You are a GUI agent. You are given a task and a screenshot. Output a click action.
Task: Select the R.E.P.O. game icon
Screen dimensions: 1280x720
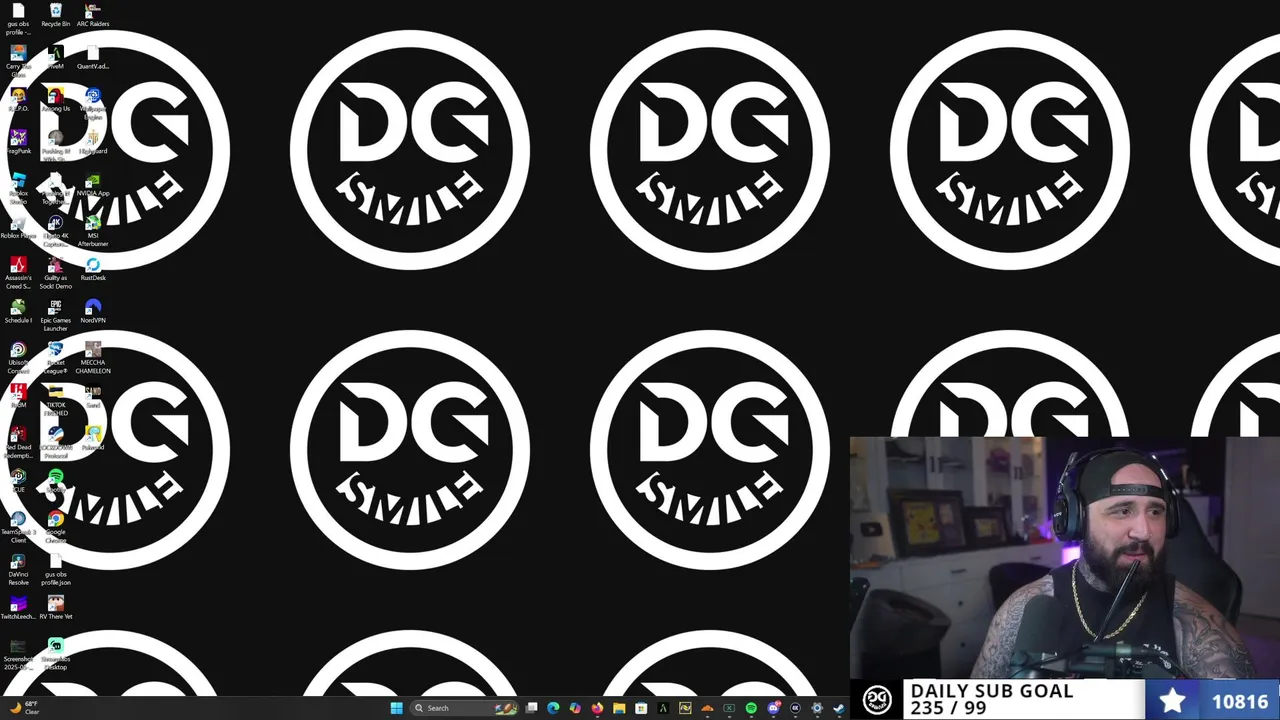[18, 100]
